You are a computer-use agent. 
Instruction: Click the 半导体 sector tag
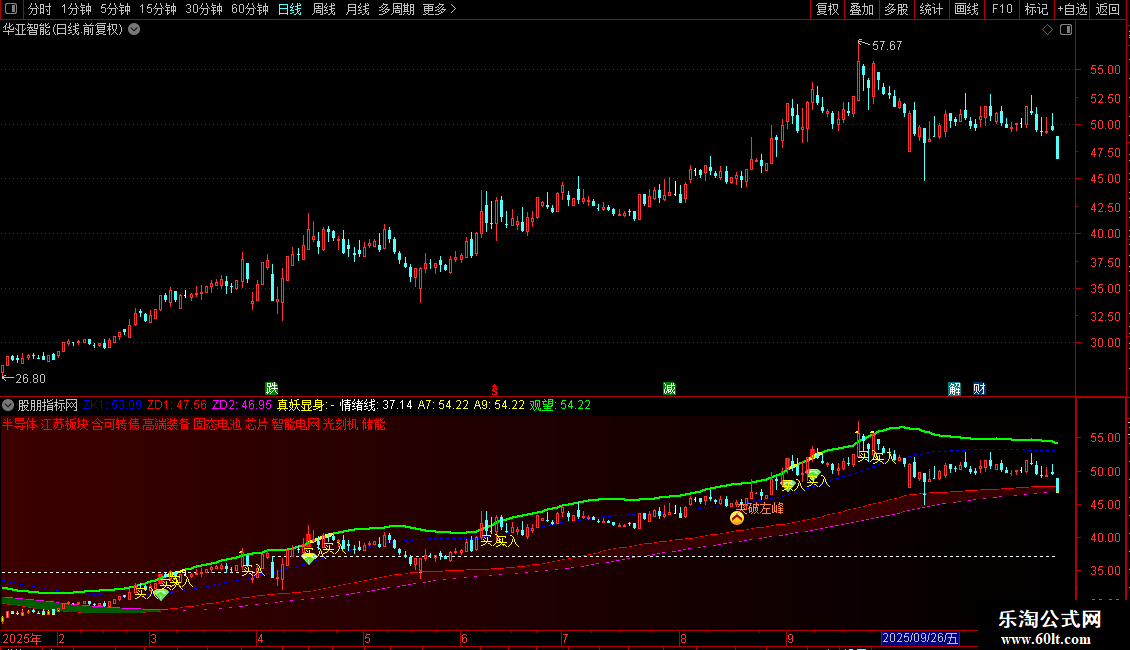coord(19,424)
